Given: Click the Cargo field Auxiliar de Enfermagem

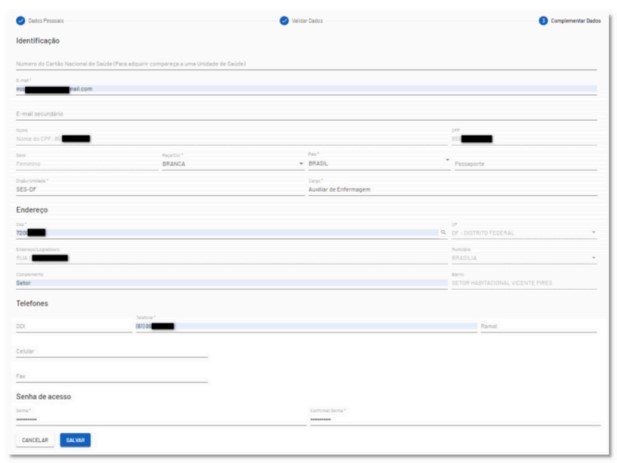Looking at the screenshot, I should (x=452, y=188).
